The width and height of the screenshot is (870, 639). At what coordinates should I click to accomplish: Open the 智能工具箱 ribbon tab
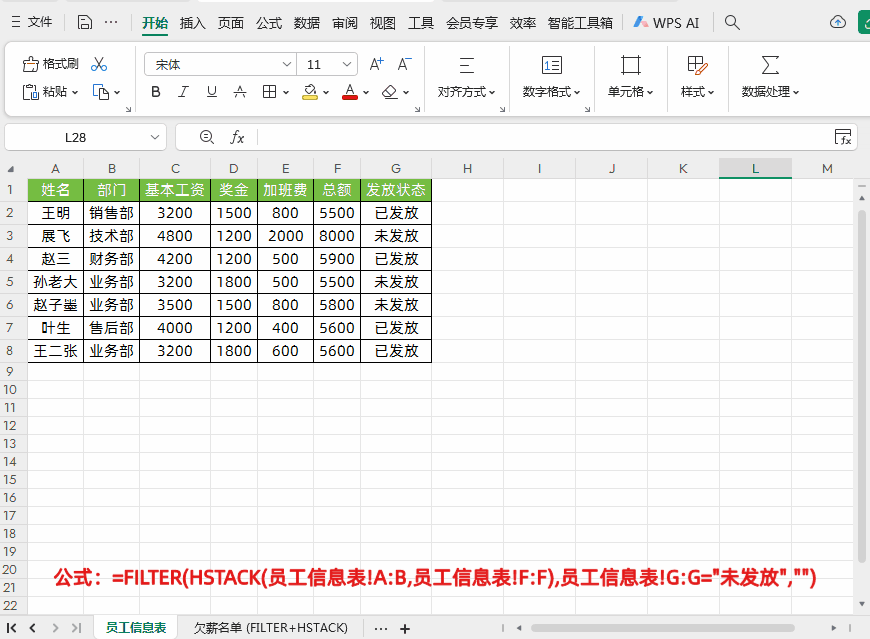point(580,23)
